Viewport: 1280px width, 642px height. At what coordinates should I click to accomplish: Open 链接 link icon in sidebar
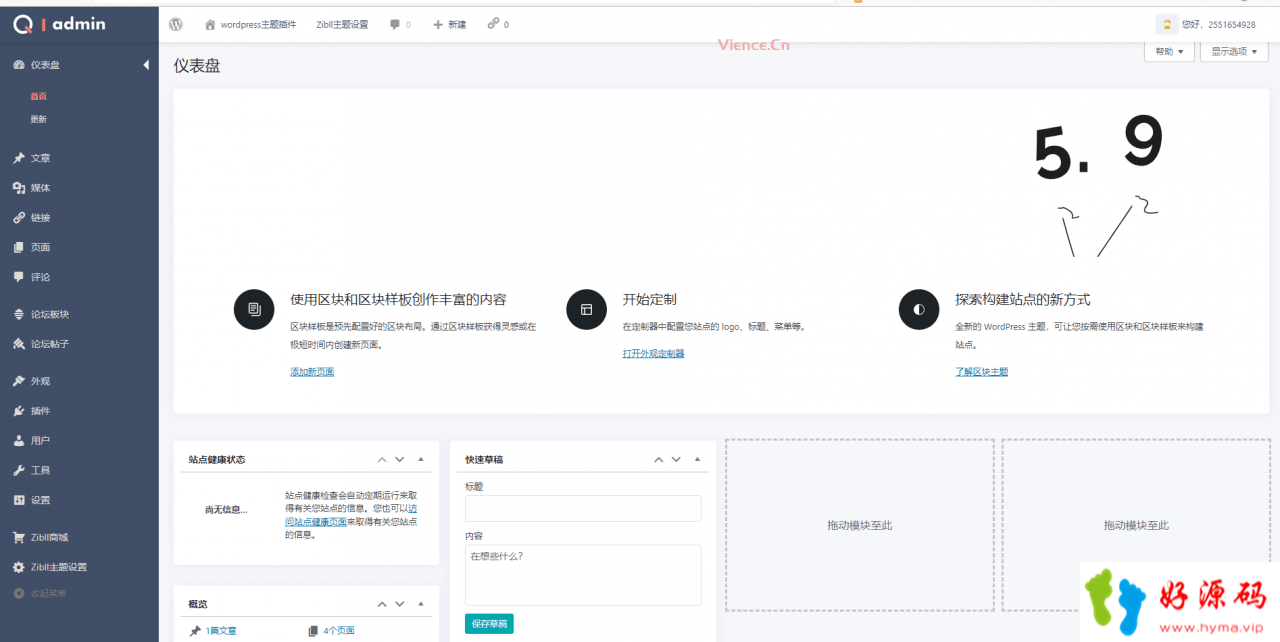pos(19,217)
